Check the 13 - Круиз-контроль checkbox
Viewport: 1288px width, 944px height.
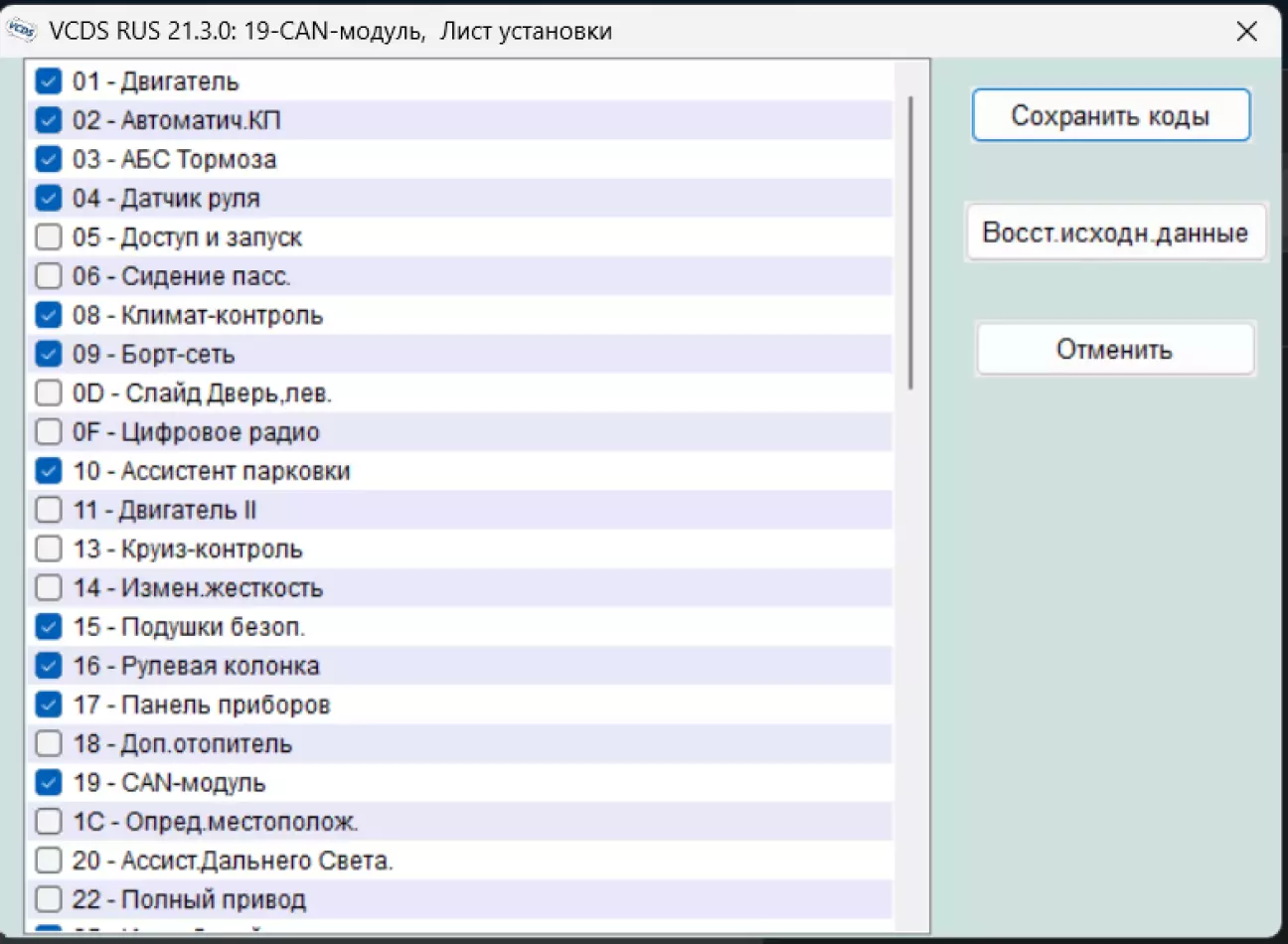(x=49, y=549)
